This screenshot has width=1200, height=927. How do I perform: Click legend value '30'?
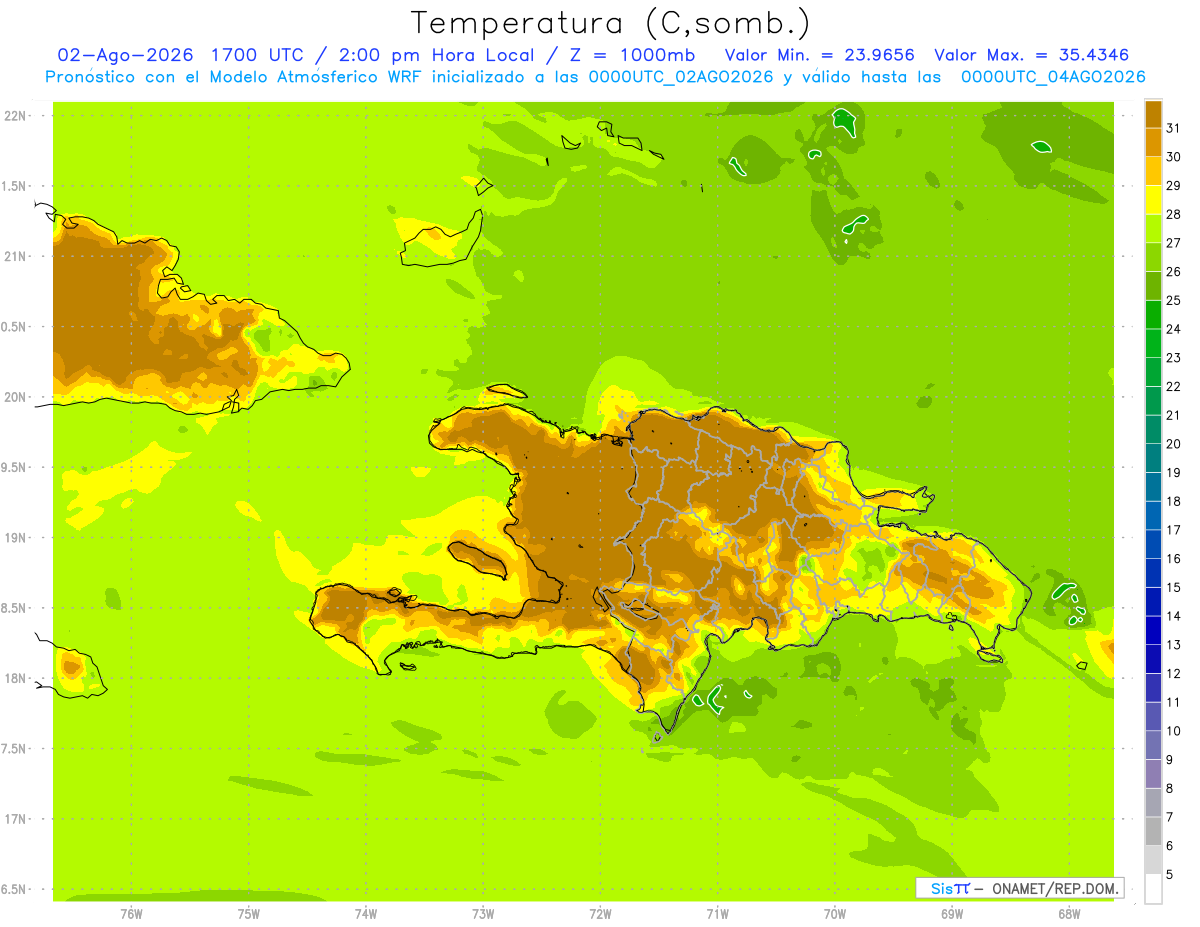[x=1174, y=157]
